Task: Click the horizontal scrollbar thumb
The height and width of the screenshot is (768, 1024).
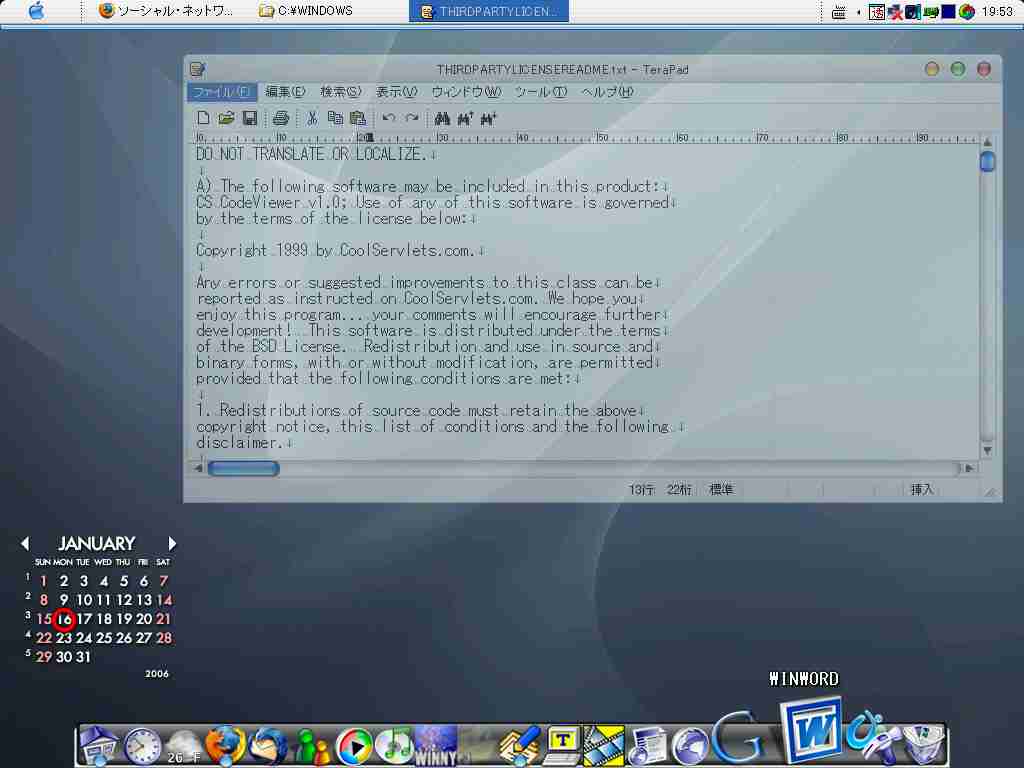Action: (x=244, y=468)
